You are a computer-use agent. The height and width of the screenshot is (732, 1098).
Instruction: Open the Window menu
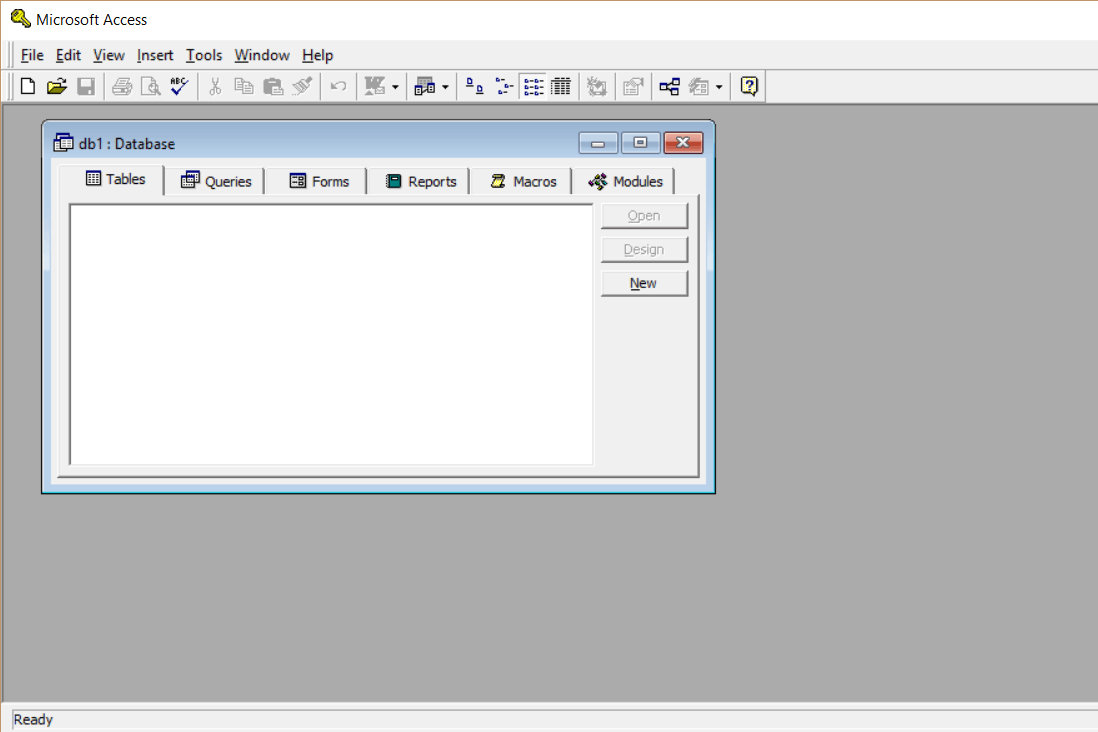pyautogui.click(x=262, y=55)
